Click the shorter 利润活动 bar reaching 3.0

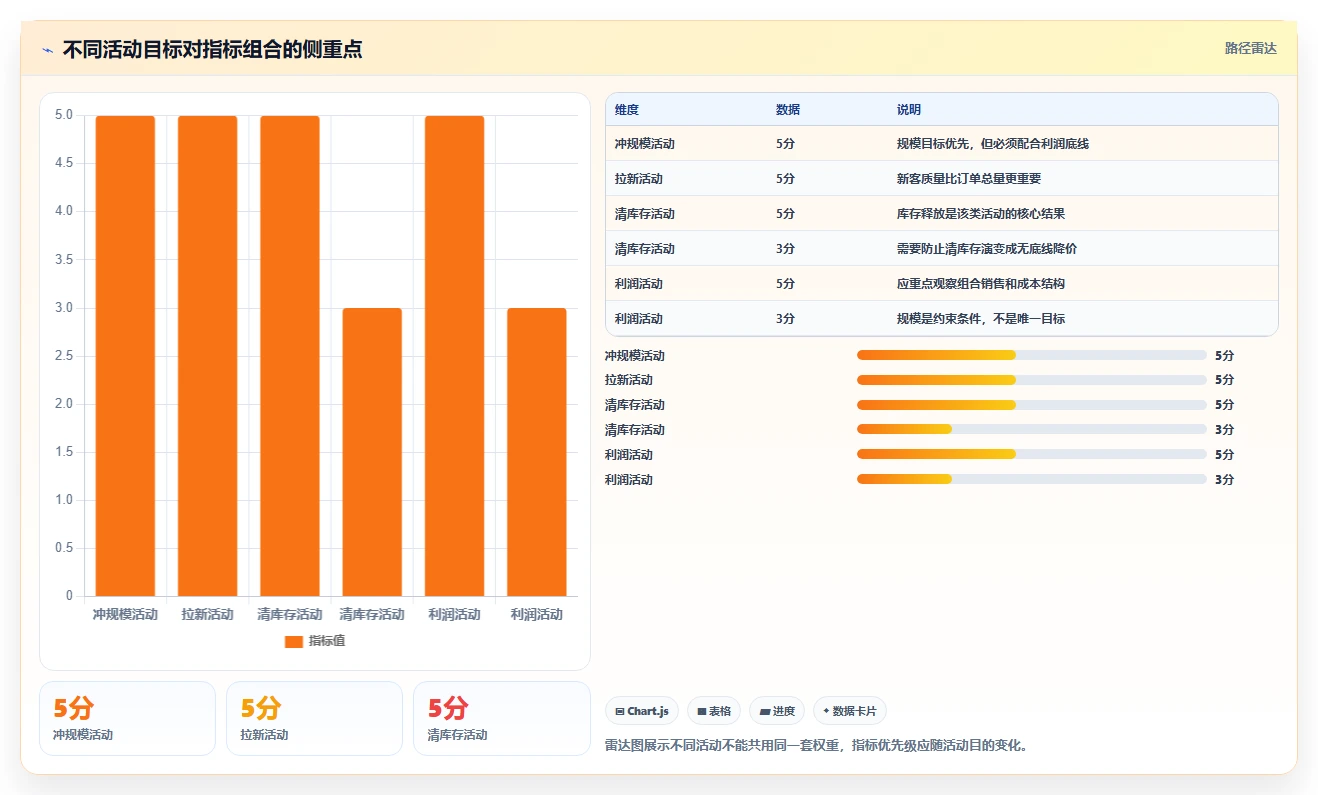(x=536, y=452)
